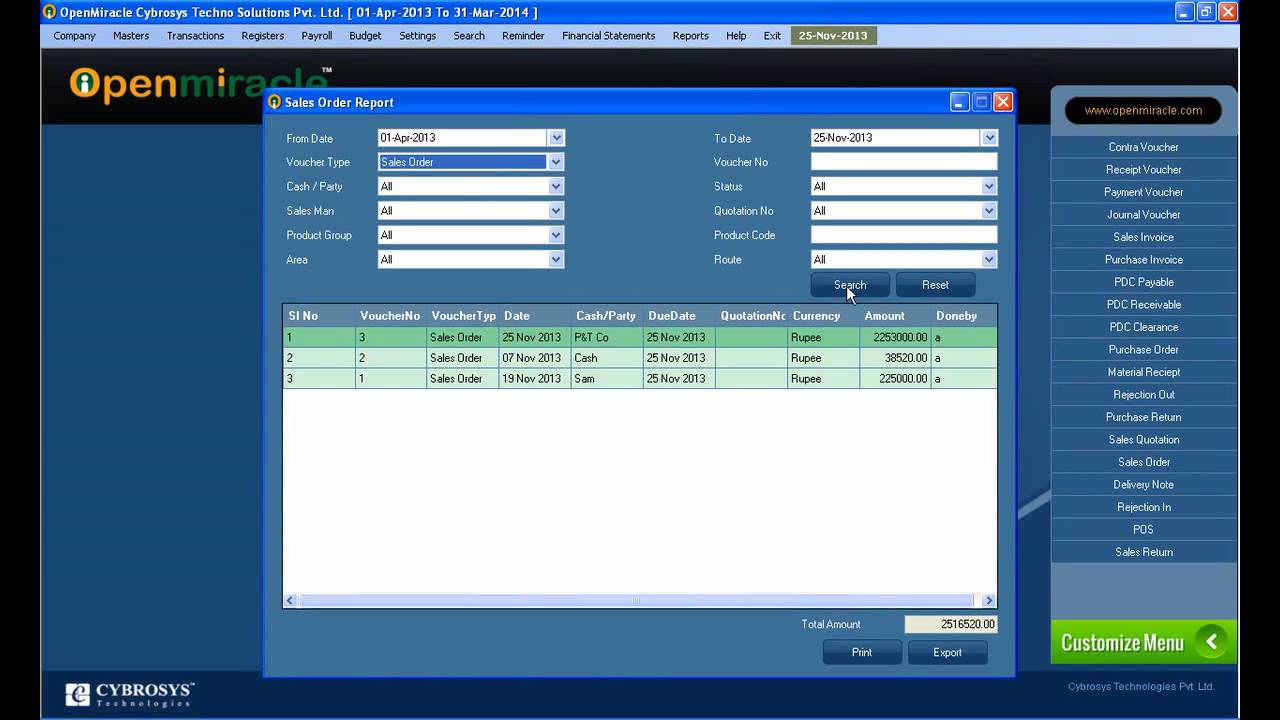Screen dimensions: 1280x720
Task: Click the Customize Menu button
Action: (x=1143, y=642)
